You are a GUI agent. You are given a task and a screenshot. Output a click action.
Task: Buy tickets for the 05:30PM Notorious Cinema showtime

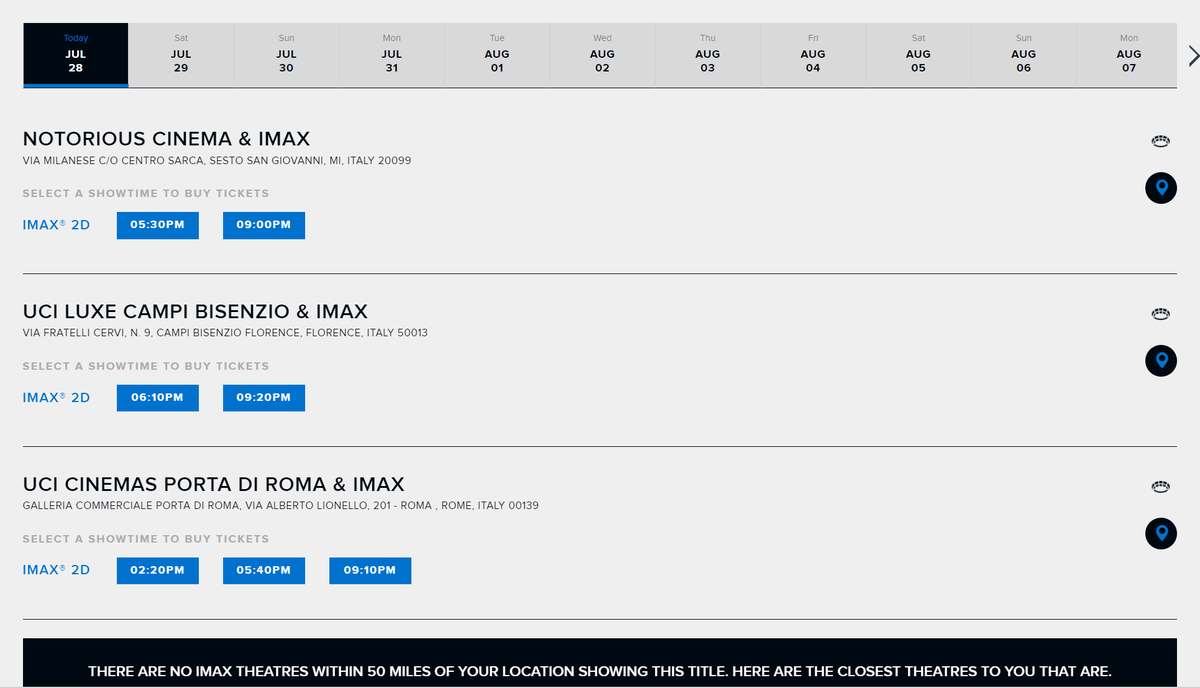pos(157,225)
